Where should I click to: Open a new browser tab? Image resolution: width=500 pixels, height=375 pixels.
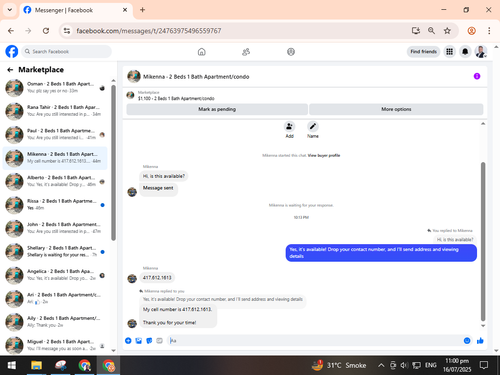142,10
